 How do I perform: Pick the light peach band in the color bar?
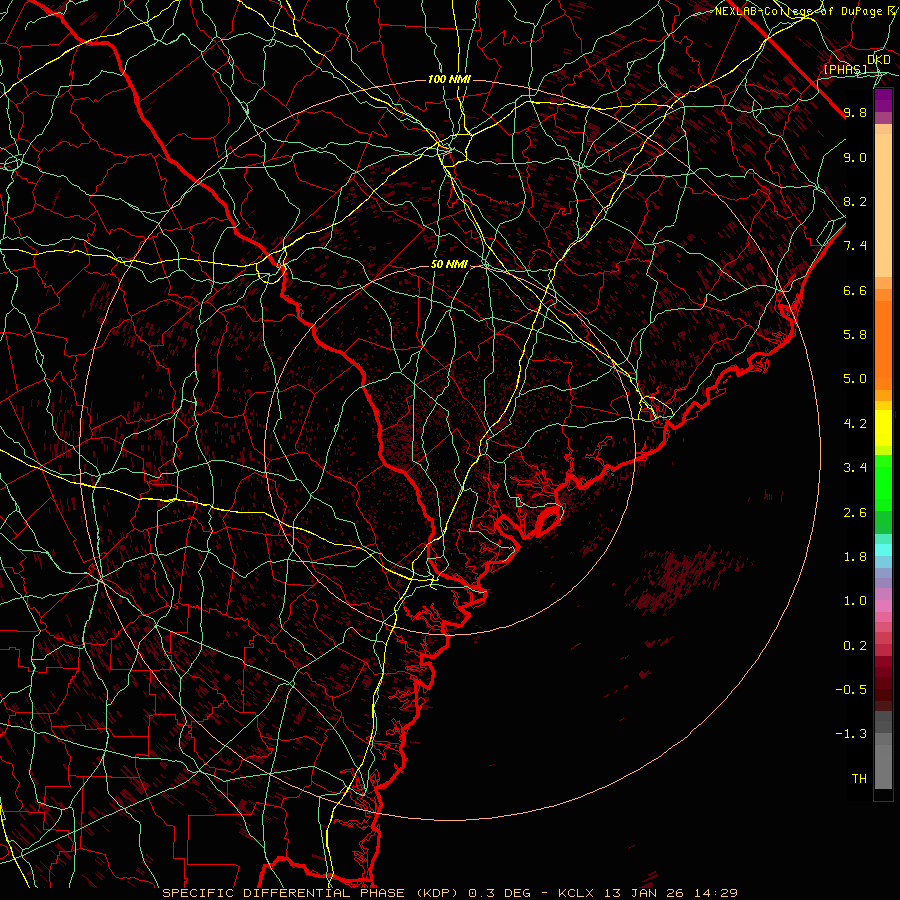883,205
